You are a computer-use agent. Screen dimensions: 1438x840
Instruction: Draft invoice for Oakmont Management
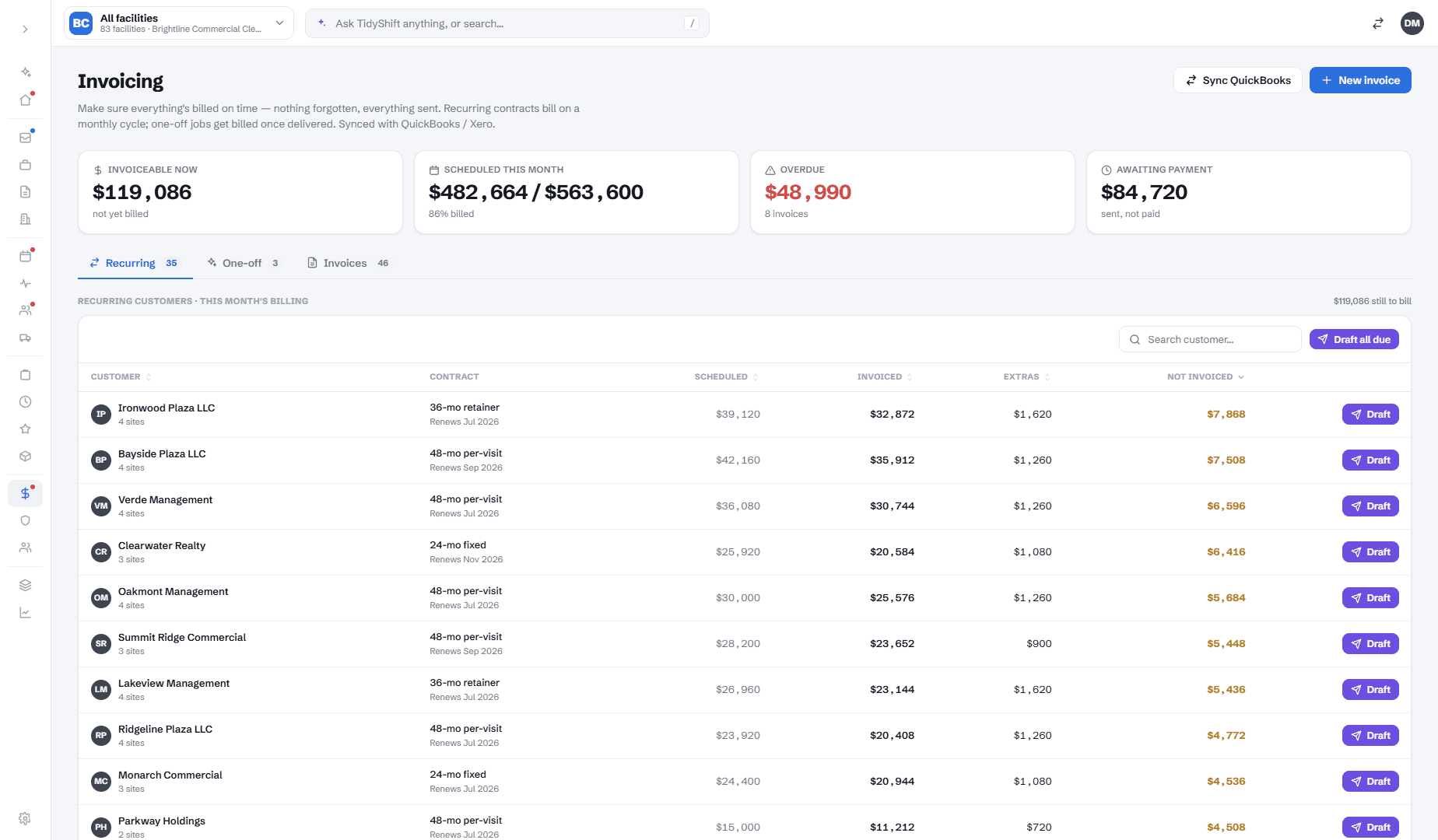[x=1370, y=598]
